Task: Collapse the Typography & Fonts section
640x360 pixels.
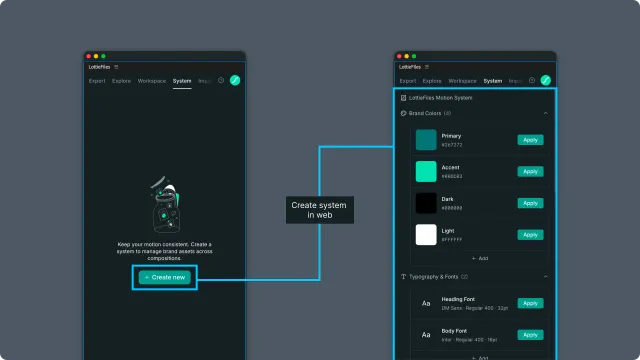Action: click(x=546, y=277)
